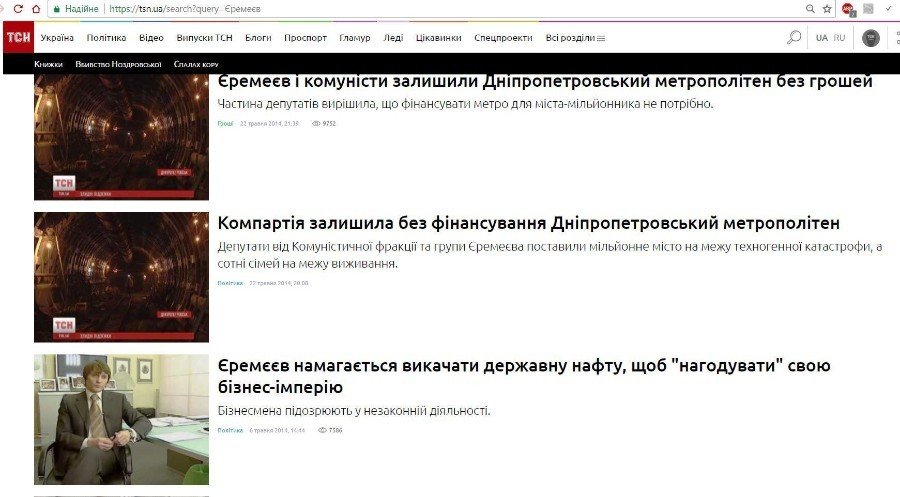
Task: Select the Вбивство Ноздровської topic link
Action: [118, 64]
